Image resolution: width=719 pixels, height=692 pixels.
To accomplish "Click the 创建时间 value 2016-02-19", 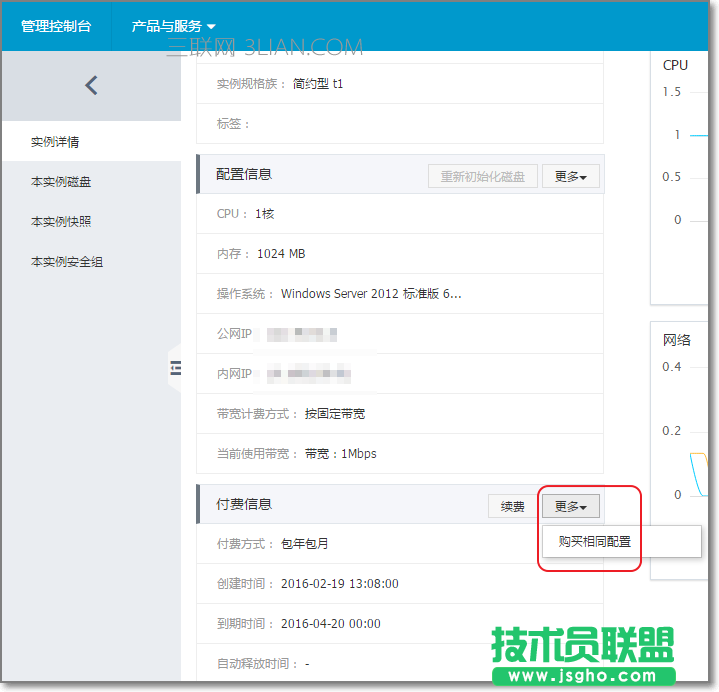I will 340,584.
